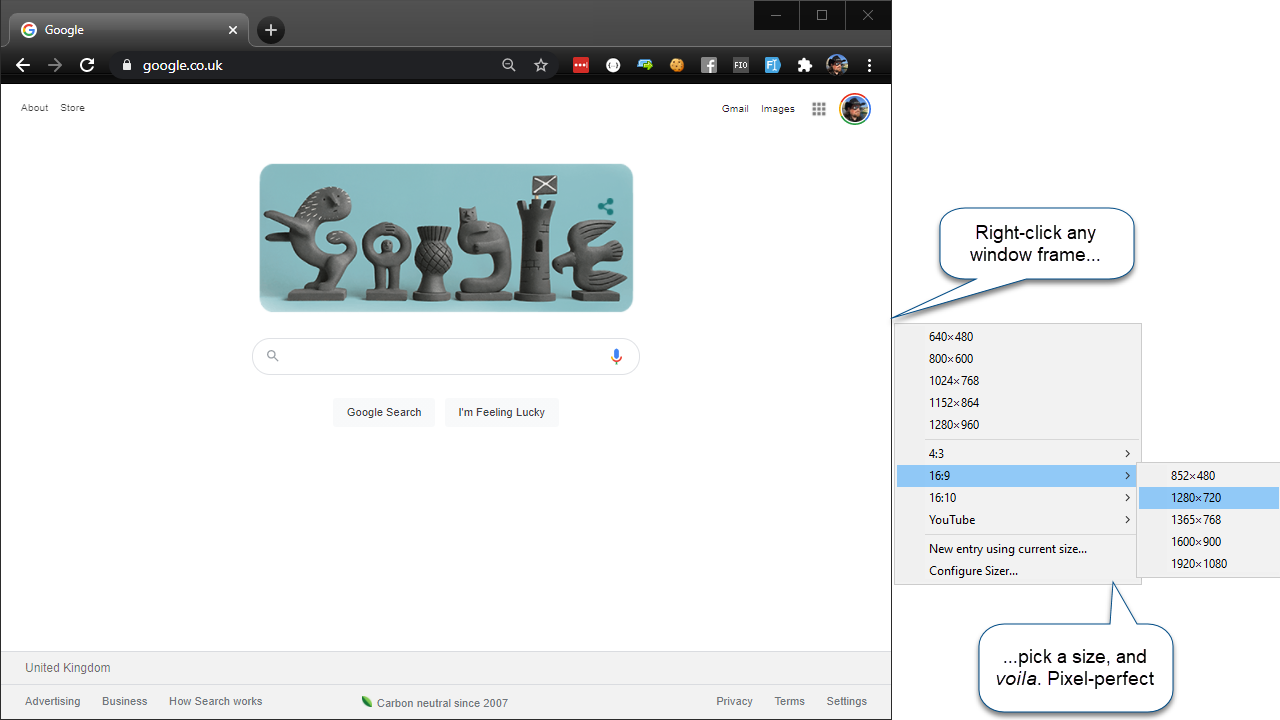Screen dimensions: 1280x720
Task: Open the Store link
Action: [73, 108]
